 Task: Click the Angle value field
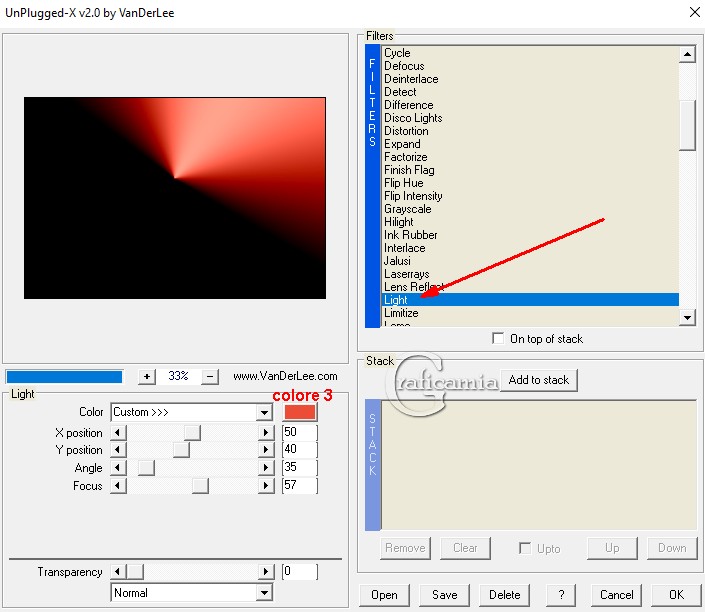tap(299, 467)
